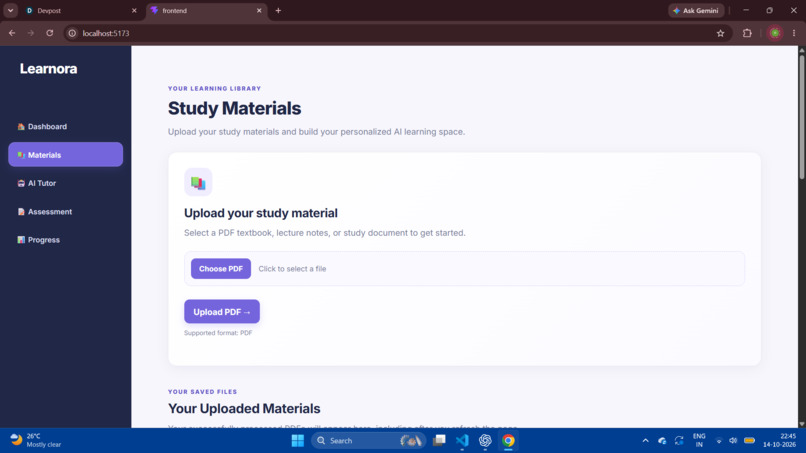806x453 pixels.
Task: Click the Upload PDF button
Action: click(x=222, y=312)
